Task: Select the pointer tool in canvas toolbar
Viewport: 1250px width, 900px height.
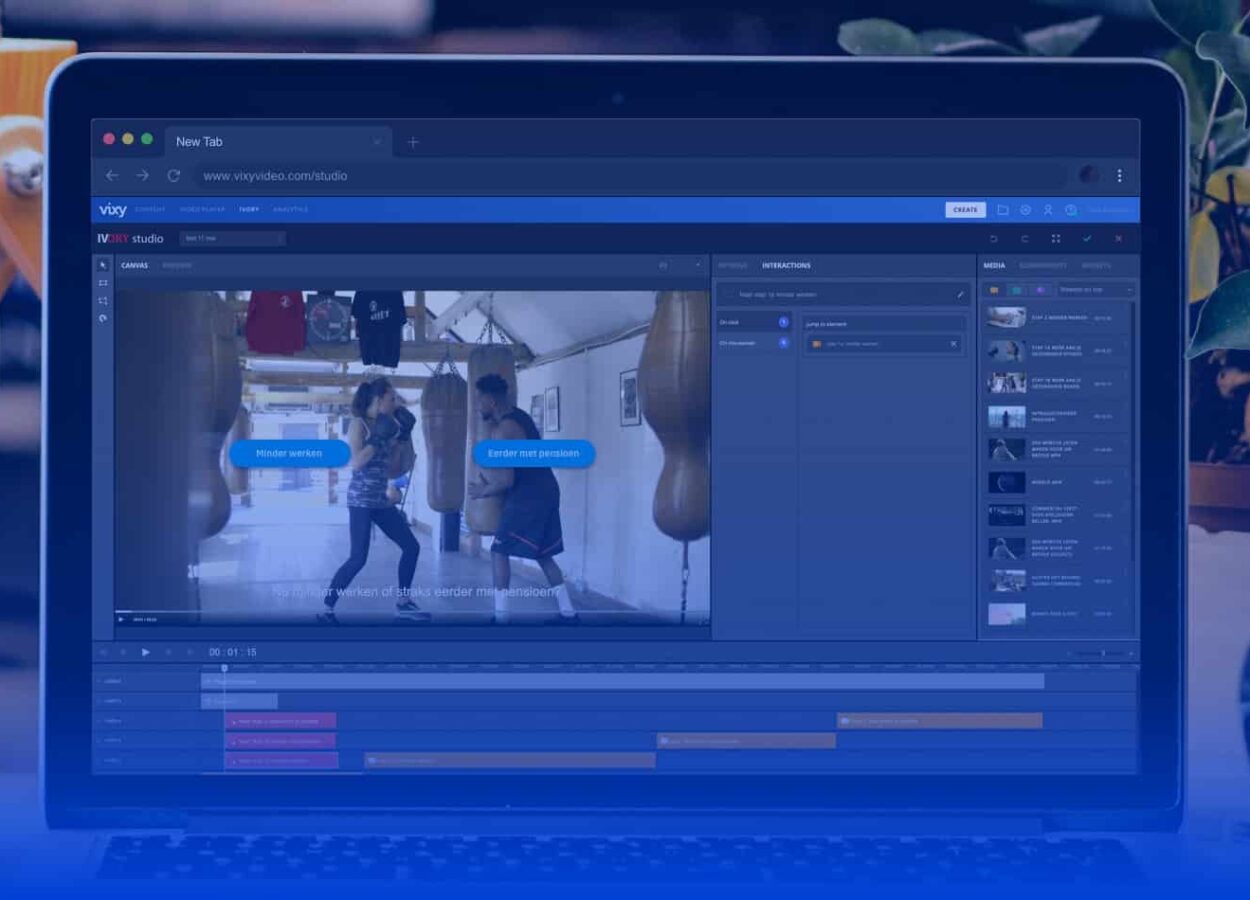Action: click(x=103, y=265)
